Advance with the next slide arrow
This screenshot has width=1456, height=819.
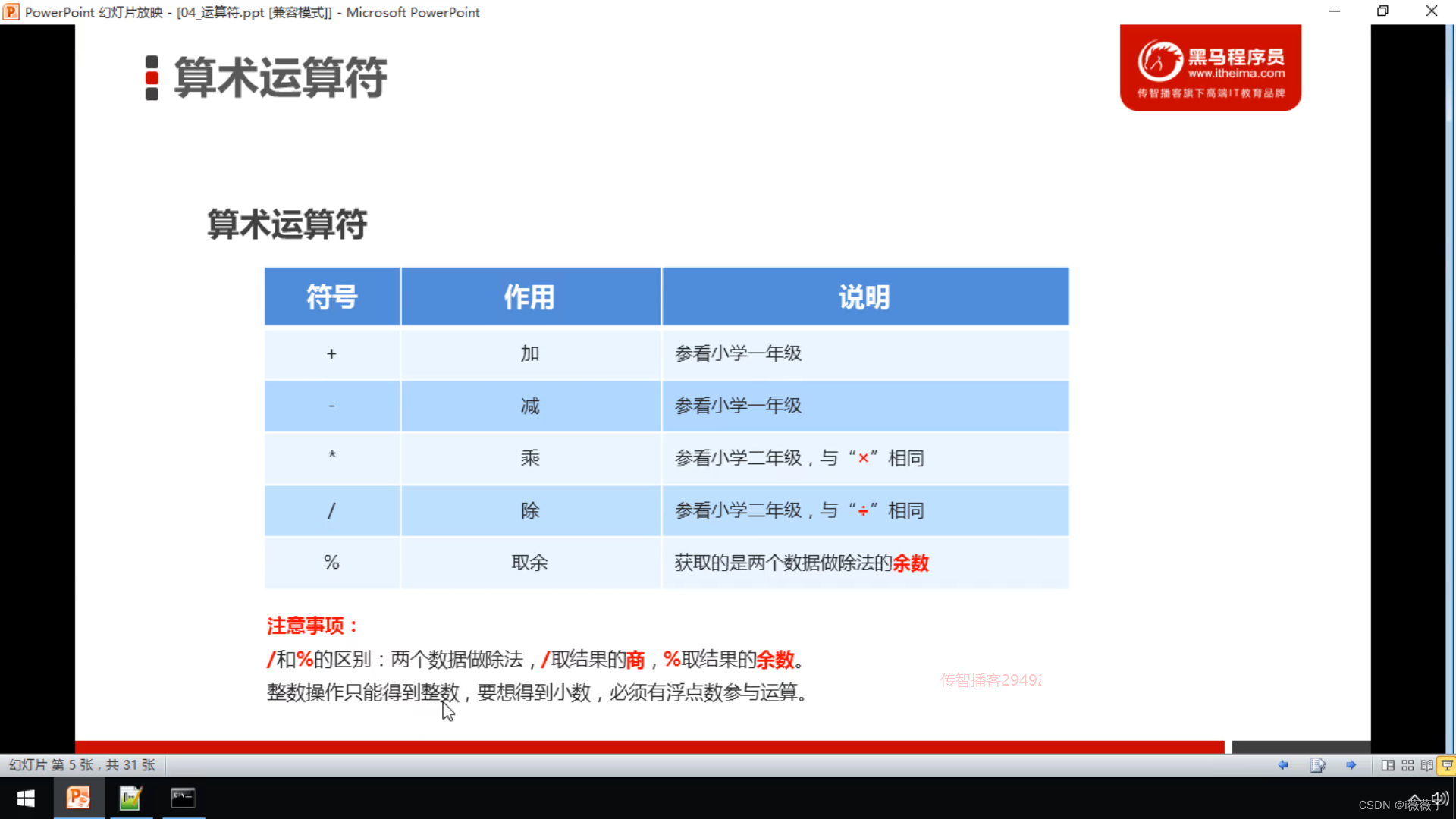pyautogui.click(x=1351, y=765)
